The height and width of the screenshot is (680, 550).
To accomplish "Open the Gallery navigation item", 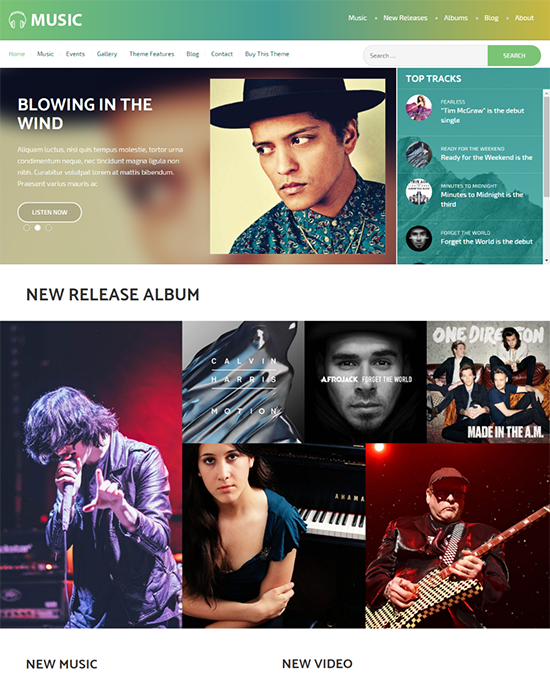I will click(107, 54).
